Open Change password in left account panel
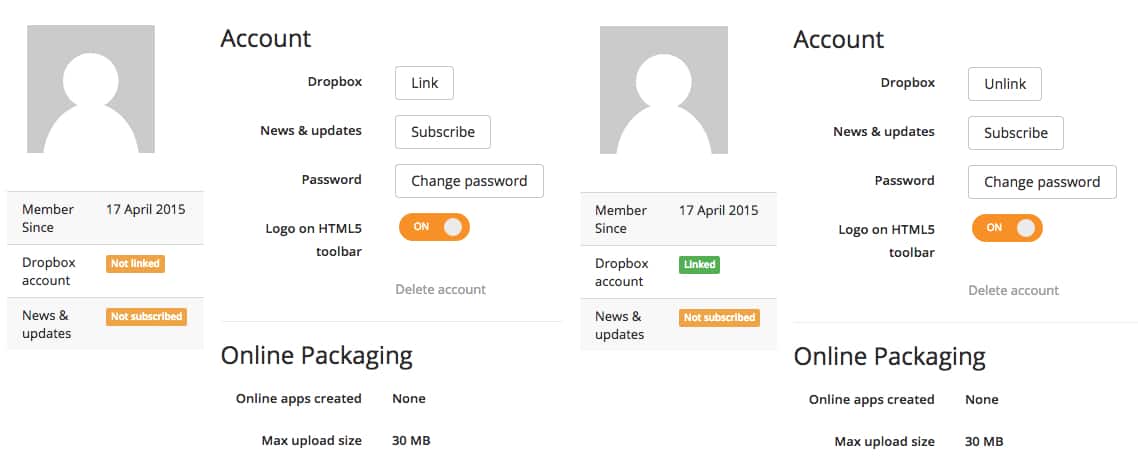Image resolution: width=1138 pixels, height=464 pixels. (x=469, y=181)
